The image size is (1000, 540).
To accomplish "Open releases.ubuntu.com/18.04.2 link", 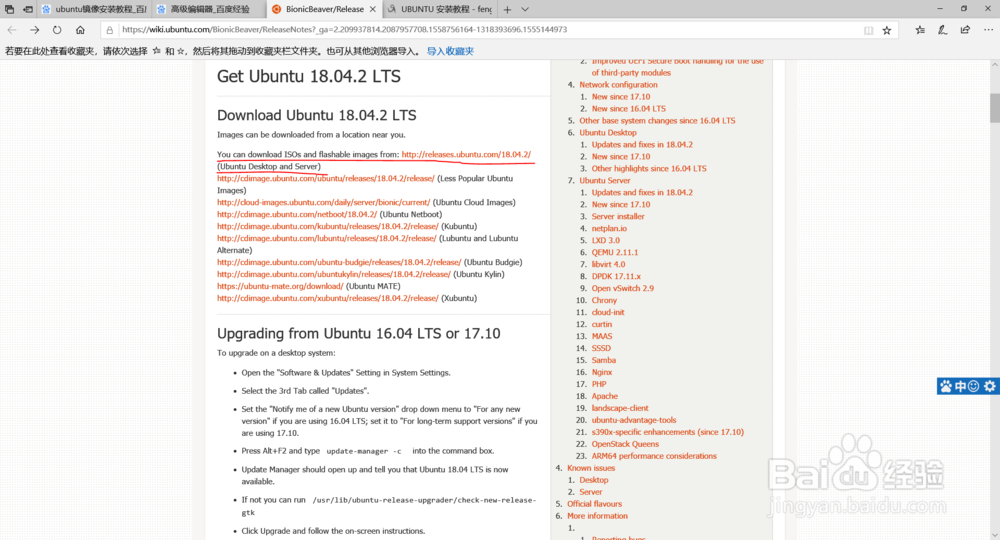I will [x=466, y=154].
